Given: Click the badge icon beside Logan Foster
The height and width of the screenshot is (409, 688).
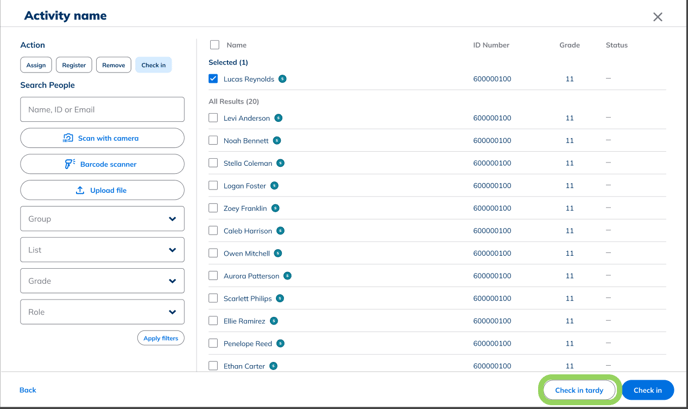Looking at the screenshot, I should click(274, 186).
